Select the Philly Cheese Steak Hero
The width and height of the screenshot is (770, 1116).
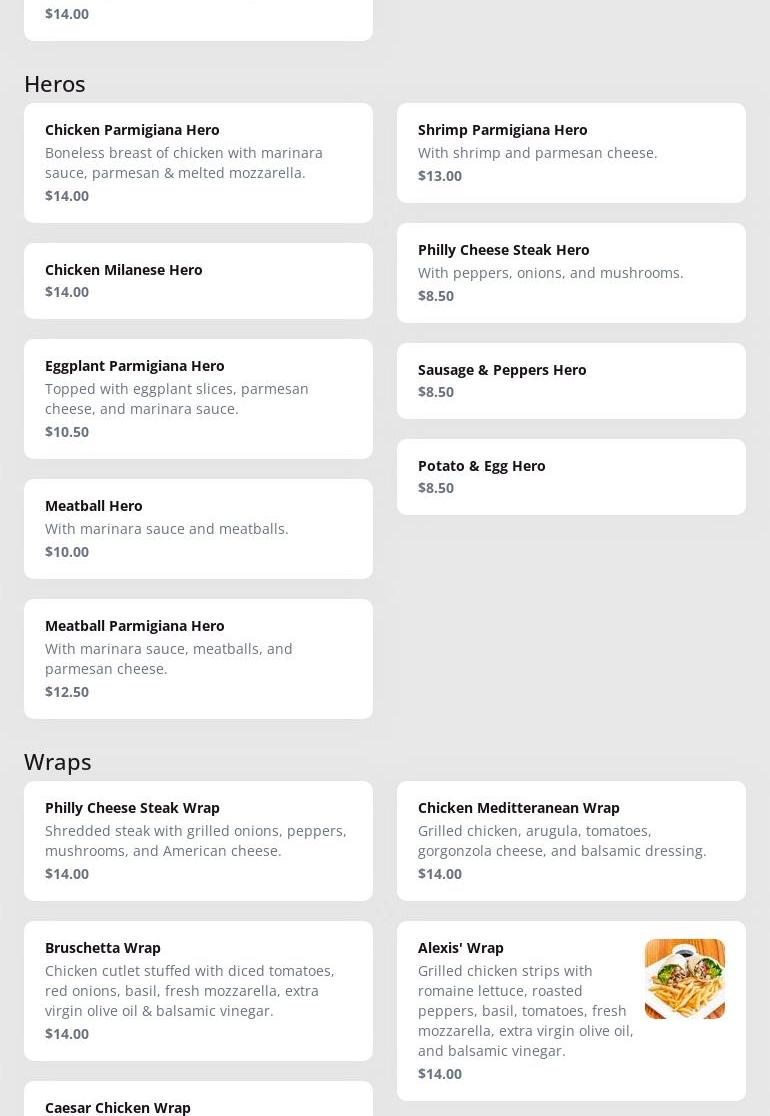(571, 272)
